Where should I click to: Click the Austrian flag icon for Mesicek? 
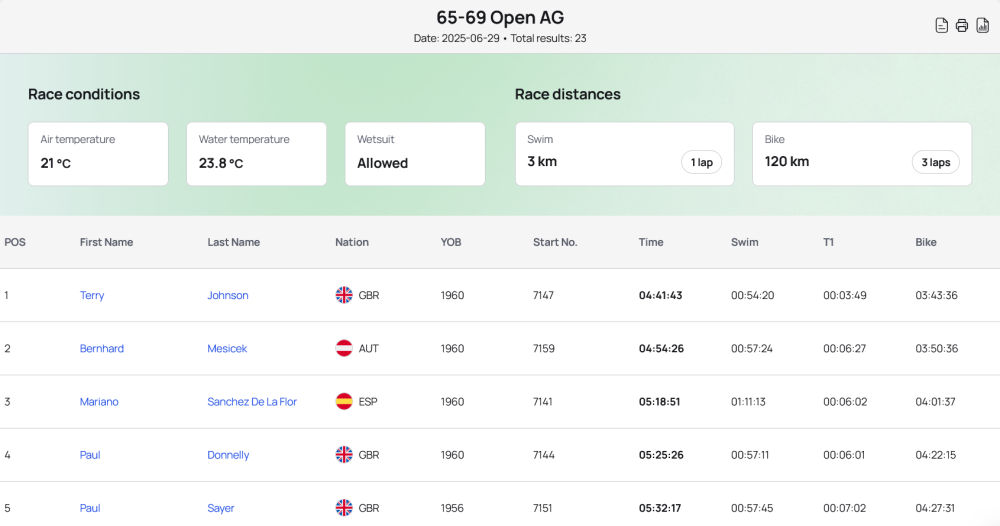[344, 348]
